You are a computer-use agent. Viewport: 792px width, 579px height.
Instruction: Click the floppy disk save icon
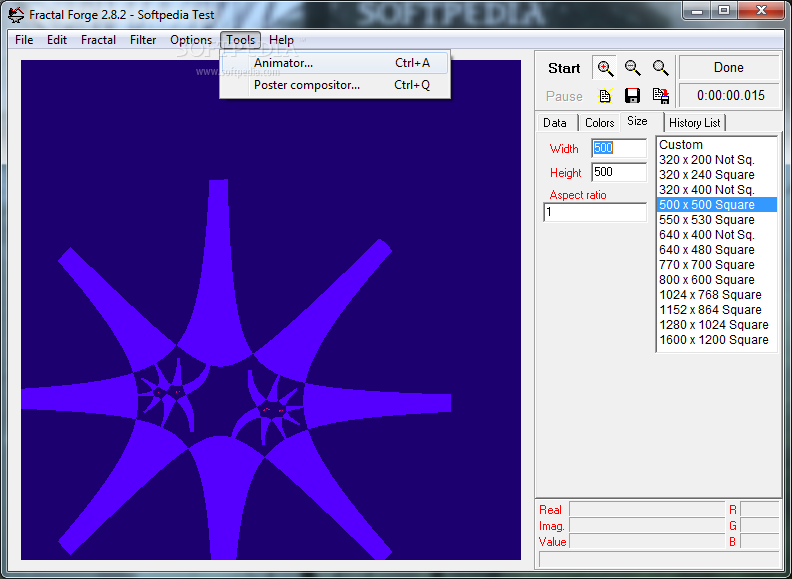click(632, 95)
